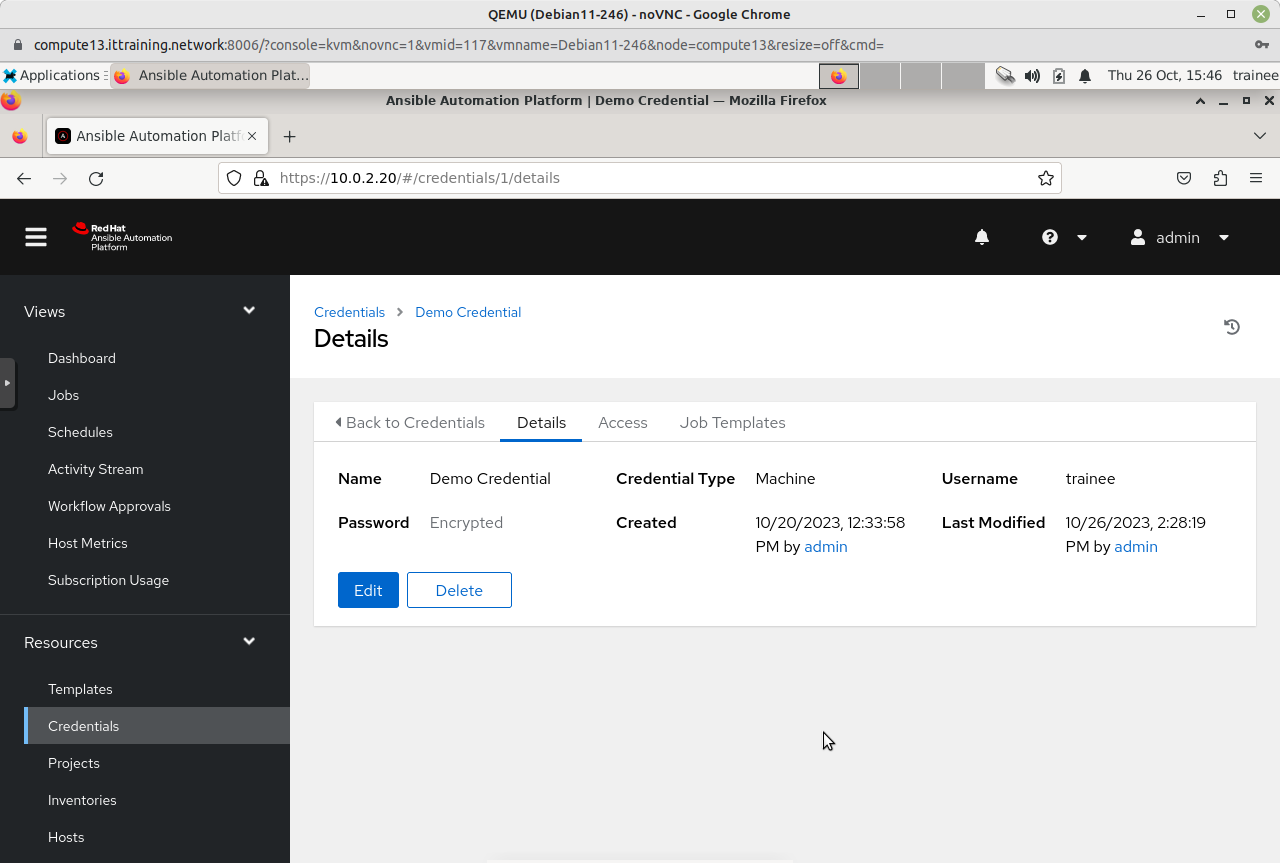Screen dimensions: 1280x863
Task: Click the battery power tray icon
Action: 1059,76
